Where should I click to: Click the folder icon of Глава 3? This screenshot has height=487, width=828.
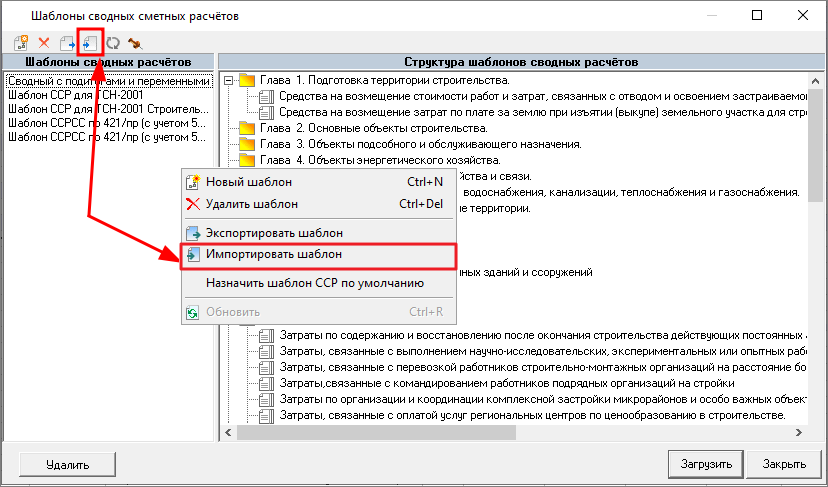pos(247,144)
